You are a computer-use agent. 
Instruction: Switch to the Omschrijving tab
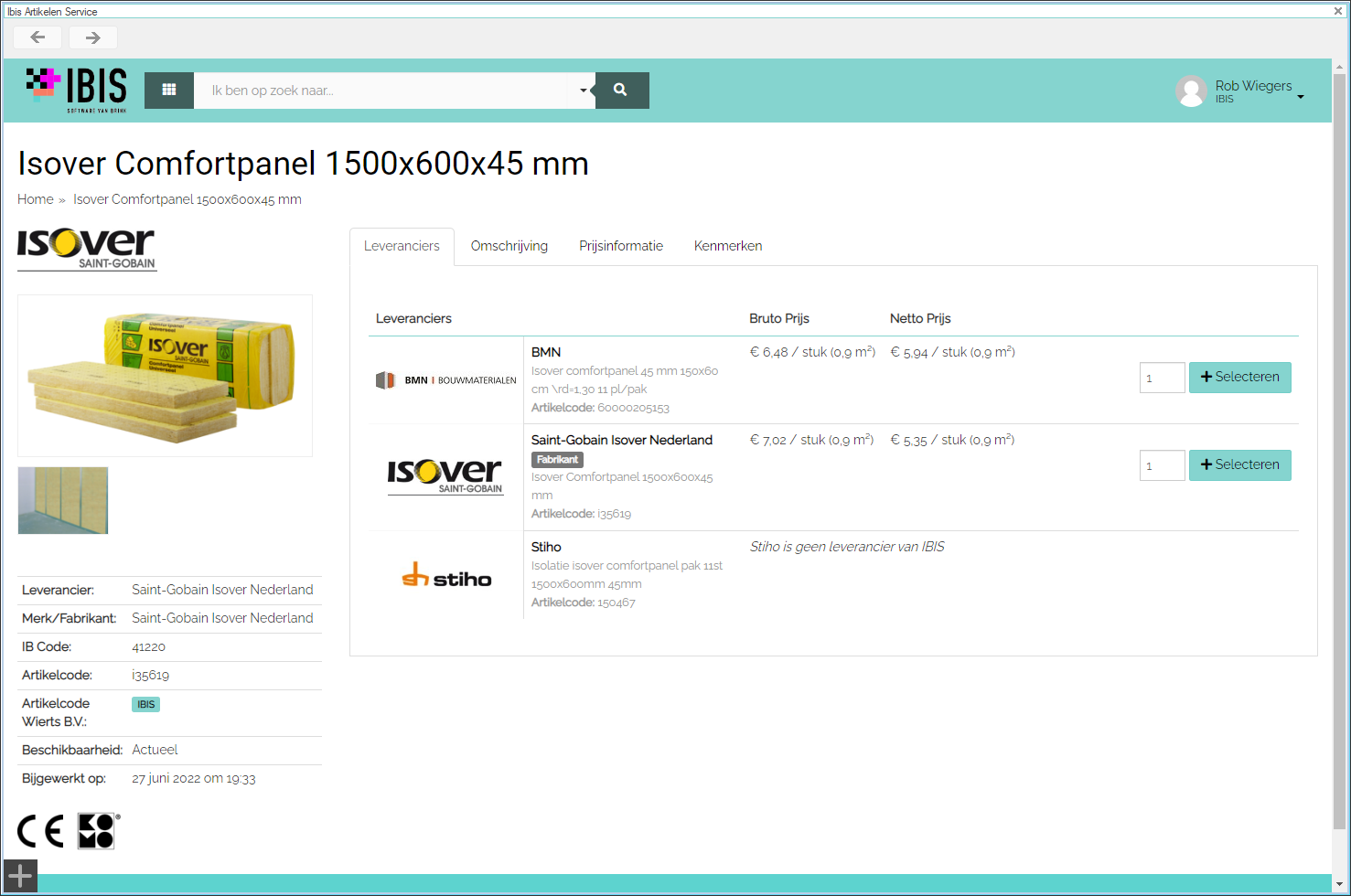(x=509, y=246)
